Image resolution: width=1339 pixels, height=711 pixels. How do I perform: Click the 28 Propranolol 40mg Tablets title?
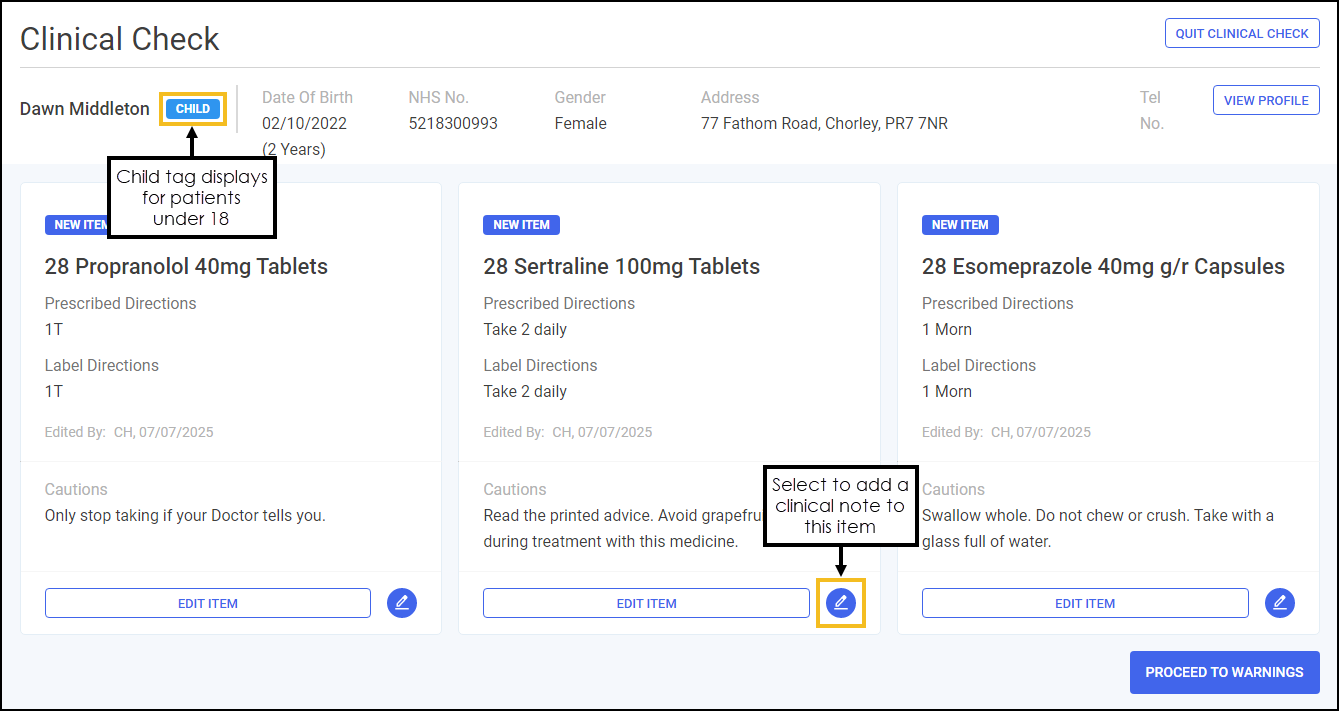186,267
